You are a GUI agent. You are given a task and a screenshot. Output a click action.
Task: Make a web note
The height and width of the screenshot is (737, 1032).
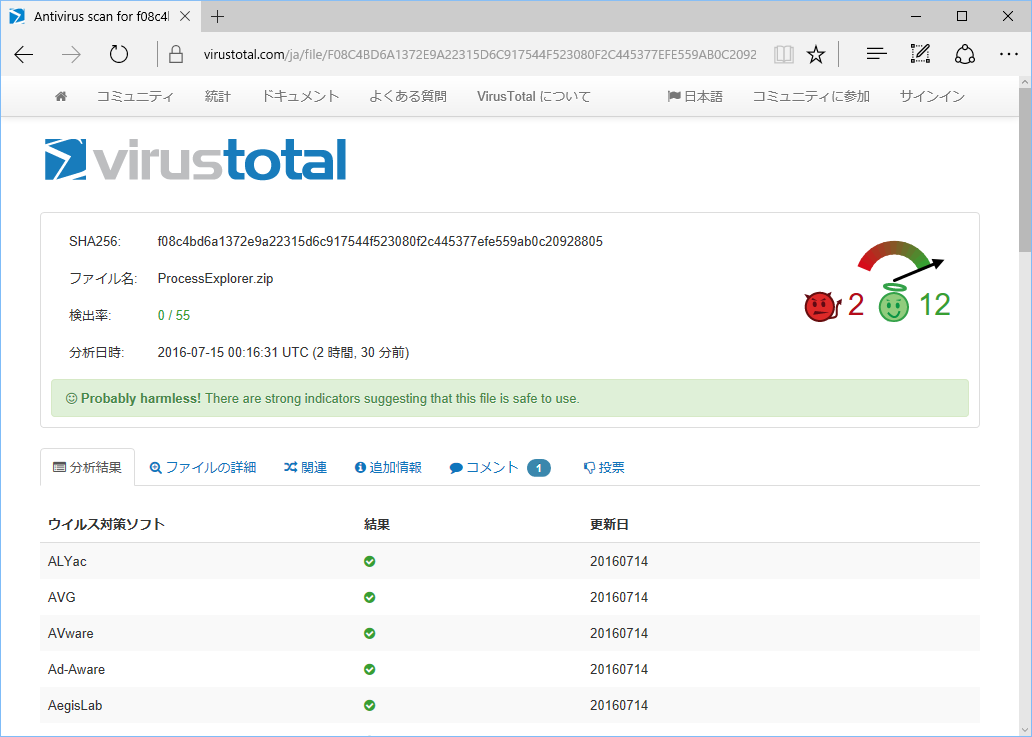point(920,54)
